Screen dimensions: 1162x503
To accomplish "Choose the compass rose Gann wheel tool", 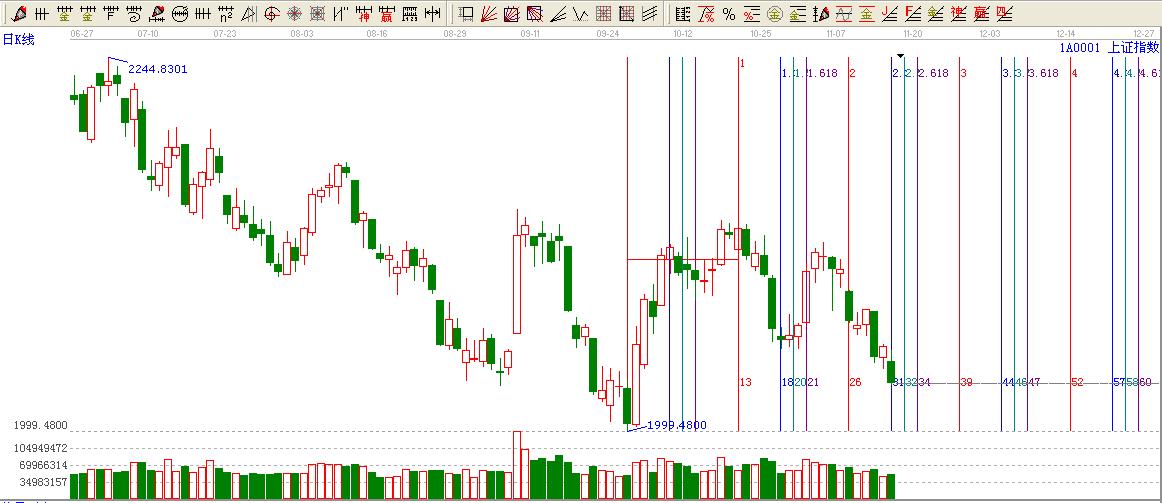I will 295,14.
